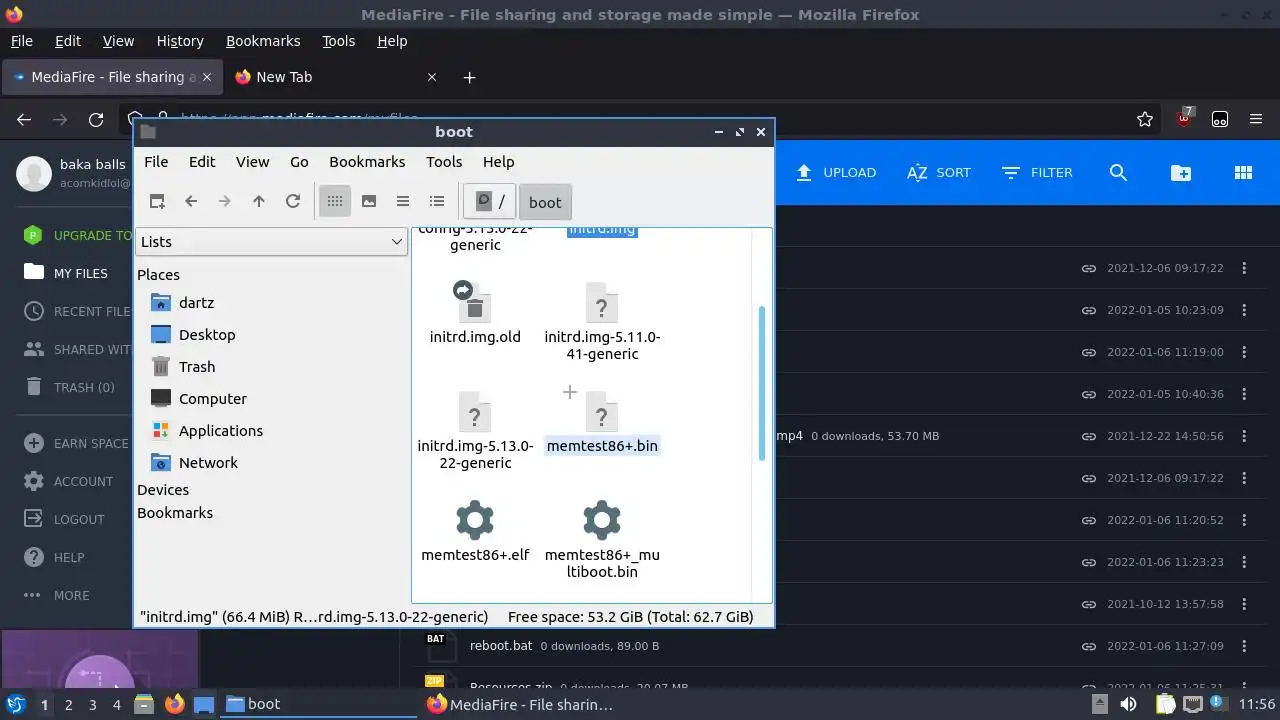
Task: Click the reboot.bat file in MediaFire
Action: pos(501,645)
